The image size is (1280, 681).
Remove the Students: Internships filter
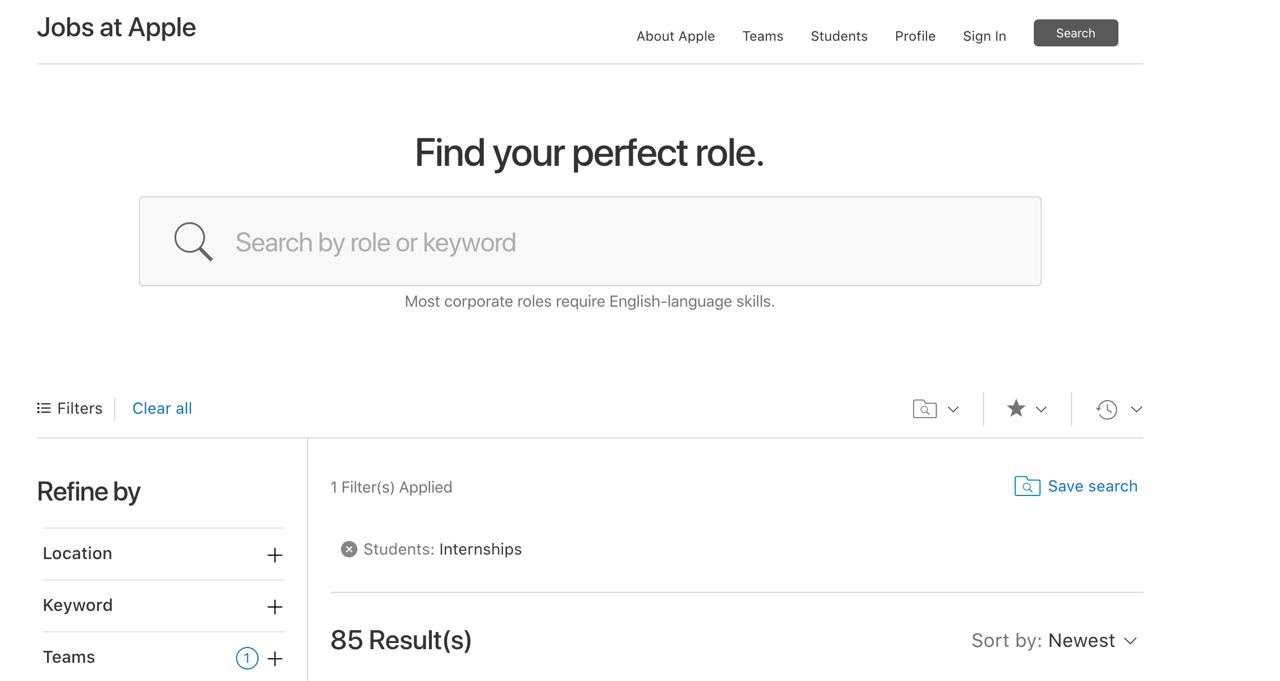pyautogui.click(x=349, y=549)
